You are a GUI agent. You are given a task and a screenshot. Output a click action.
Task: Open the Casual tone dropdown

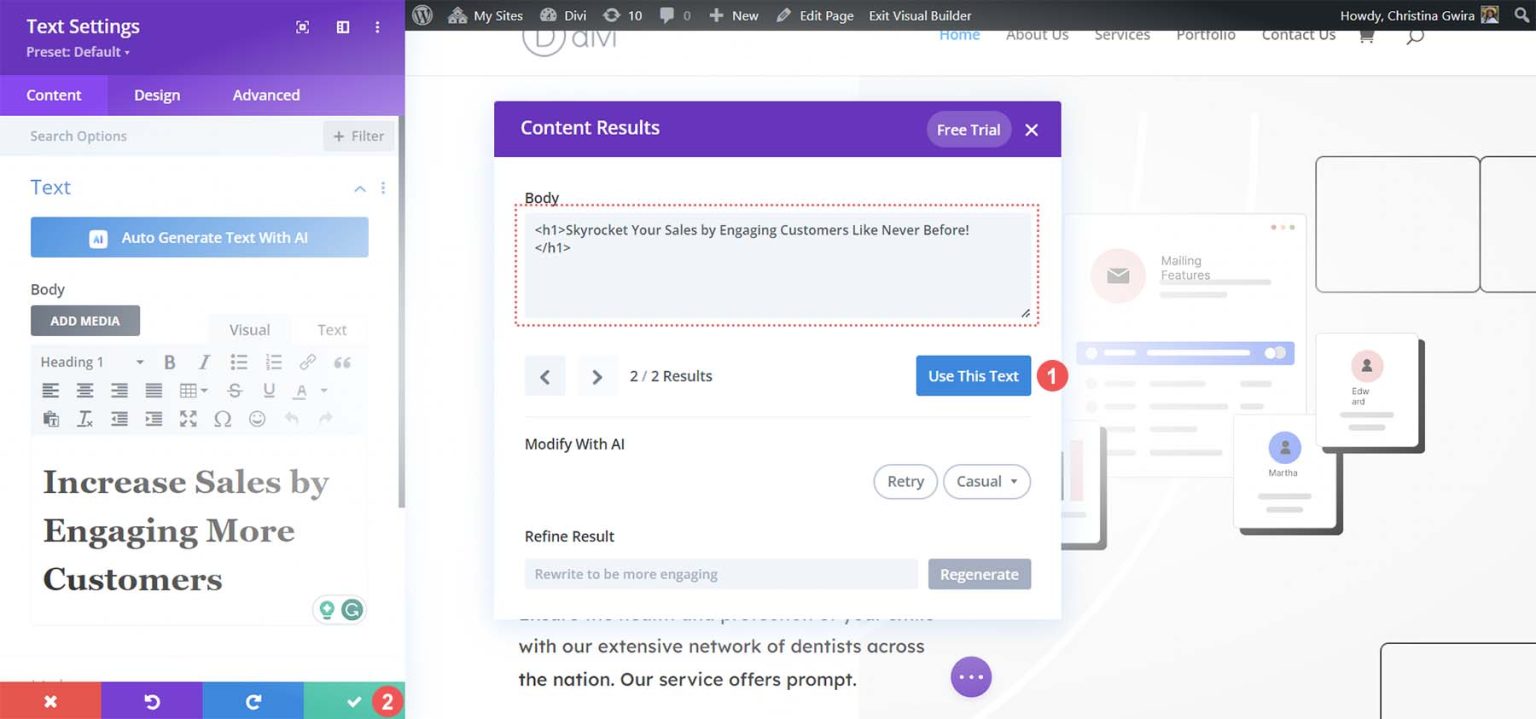pyautogui.click(x=986, y=481)
